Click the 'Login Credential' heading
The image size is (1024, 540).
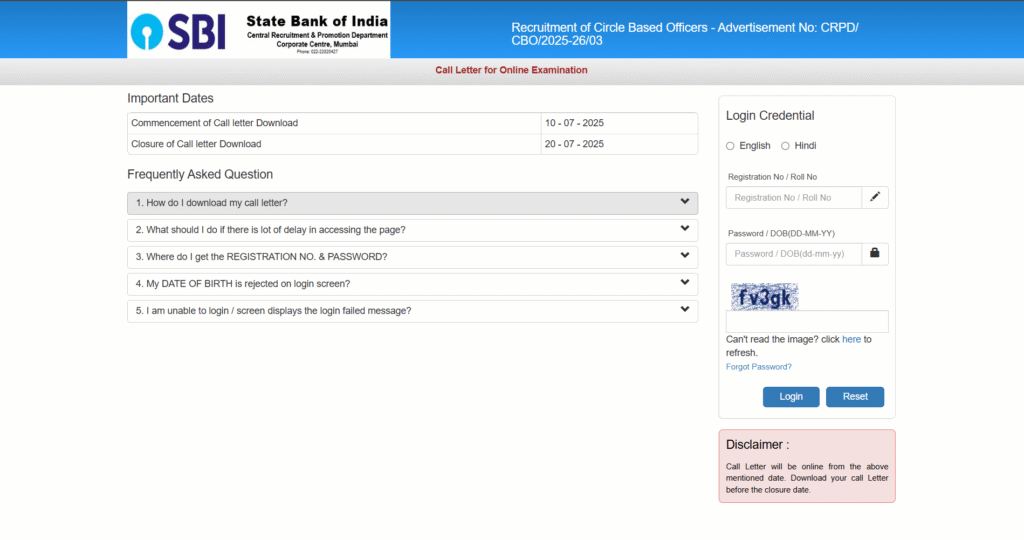click(x=770, y=116)
